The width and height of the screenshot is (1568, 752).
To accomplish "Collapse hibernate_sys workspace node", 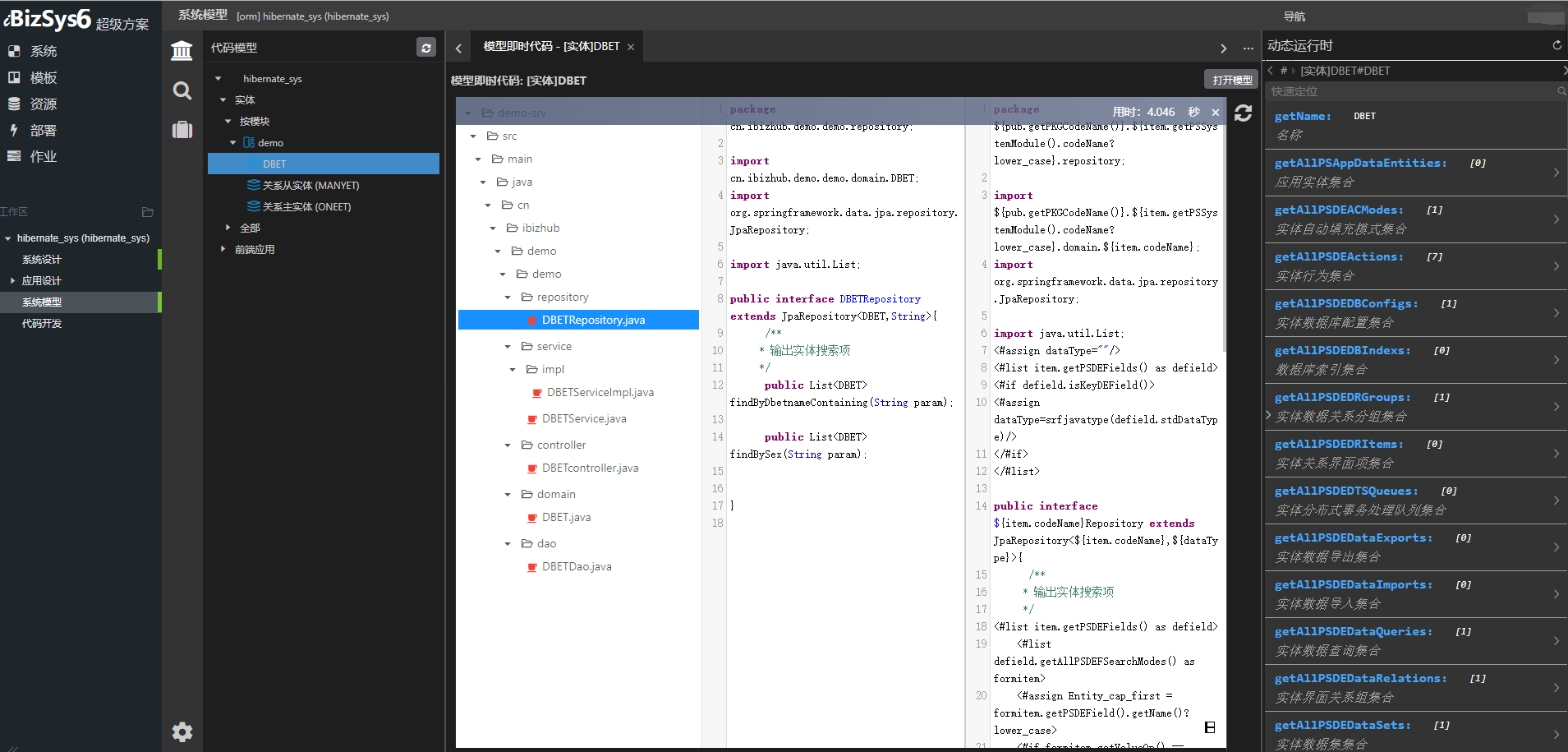I will pyautogui.click(x=7, y=238).
